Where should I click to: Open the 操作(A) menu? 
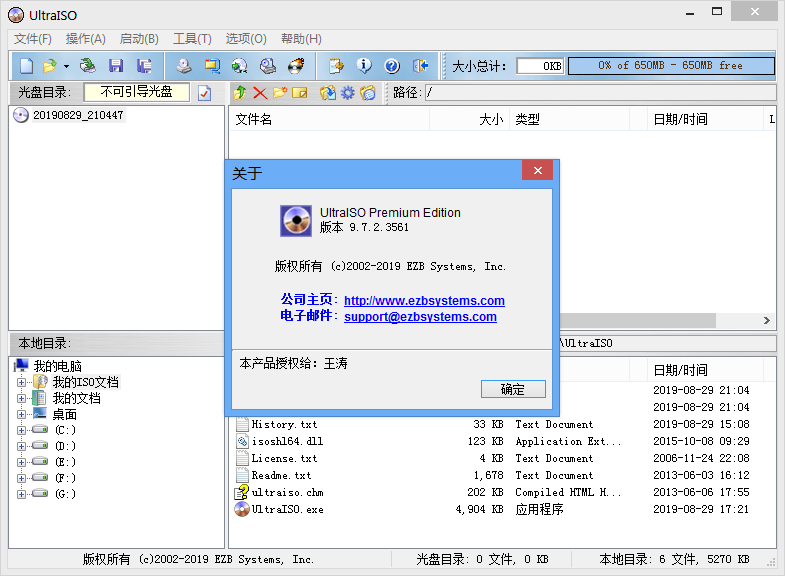click(86, 39)
